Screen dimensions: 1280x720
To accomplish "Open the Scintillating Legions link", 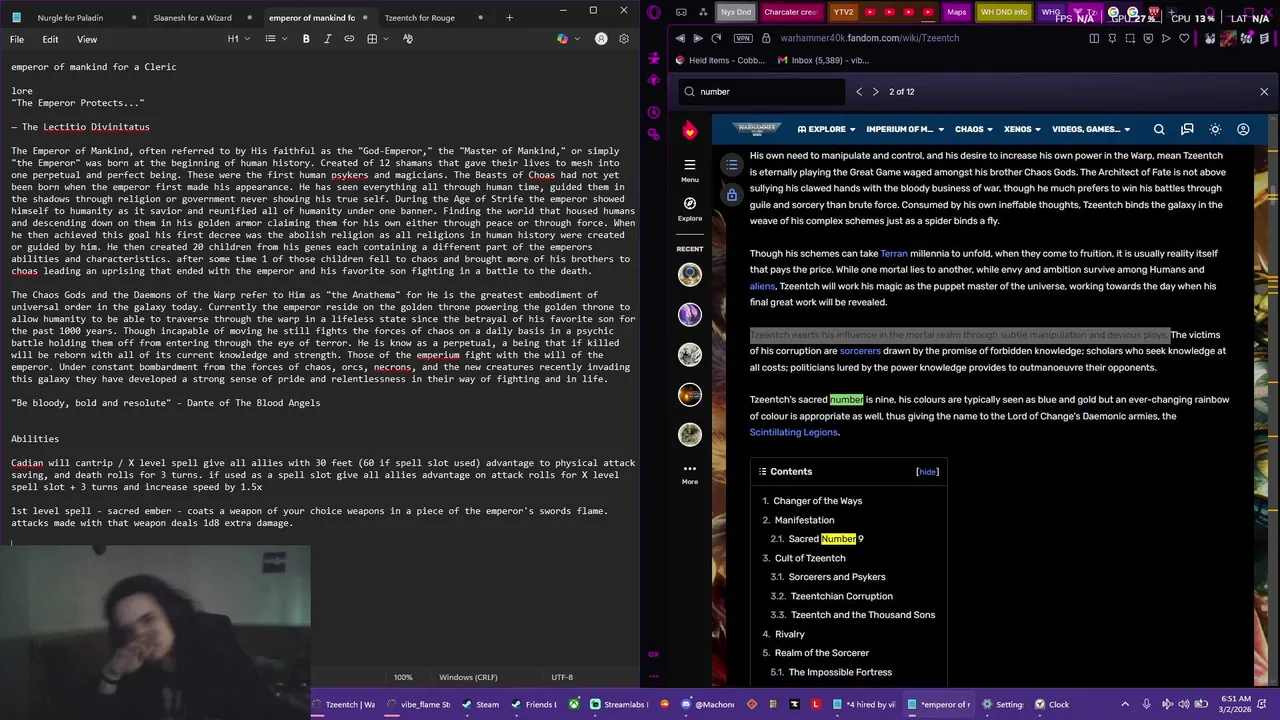I will click(794, 432).
